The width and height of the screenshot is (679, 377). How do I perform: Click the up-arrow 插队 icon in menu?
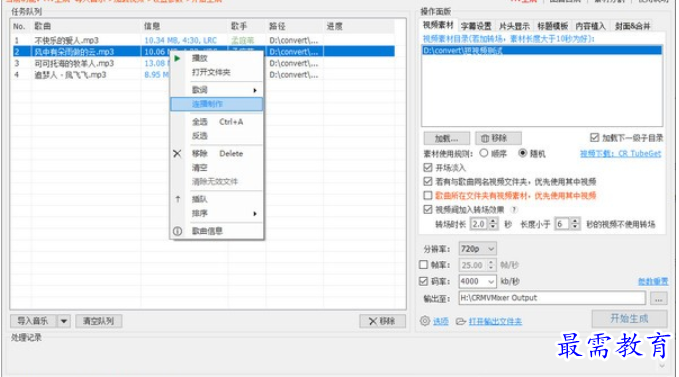(178, 199)
